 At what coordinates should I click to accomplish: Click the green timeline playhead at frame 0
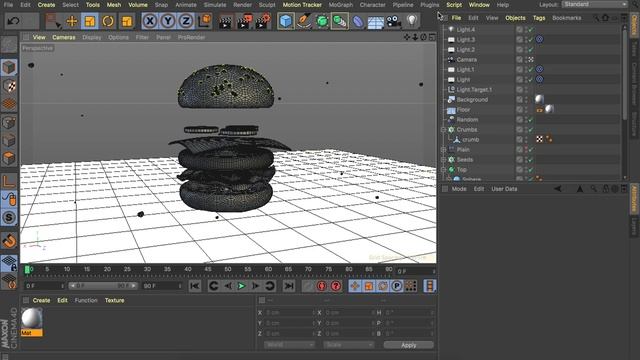pyautogui.click(x=27, y=269)
